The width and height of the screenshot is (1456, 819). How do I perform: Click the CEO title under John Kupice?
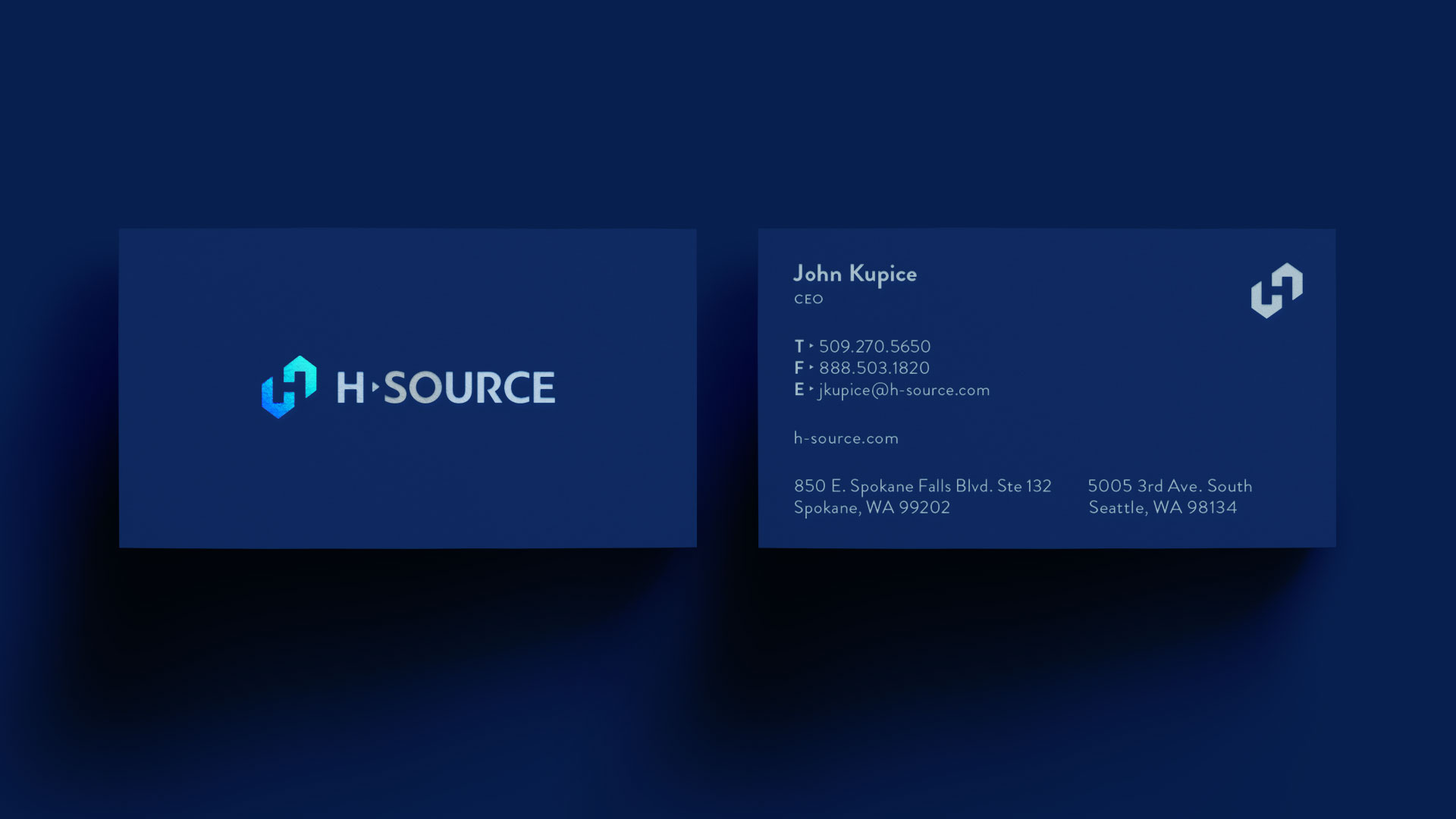(x=809, y=300)
